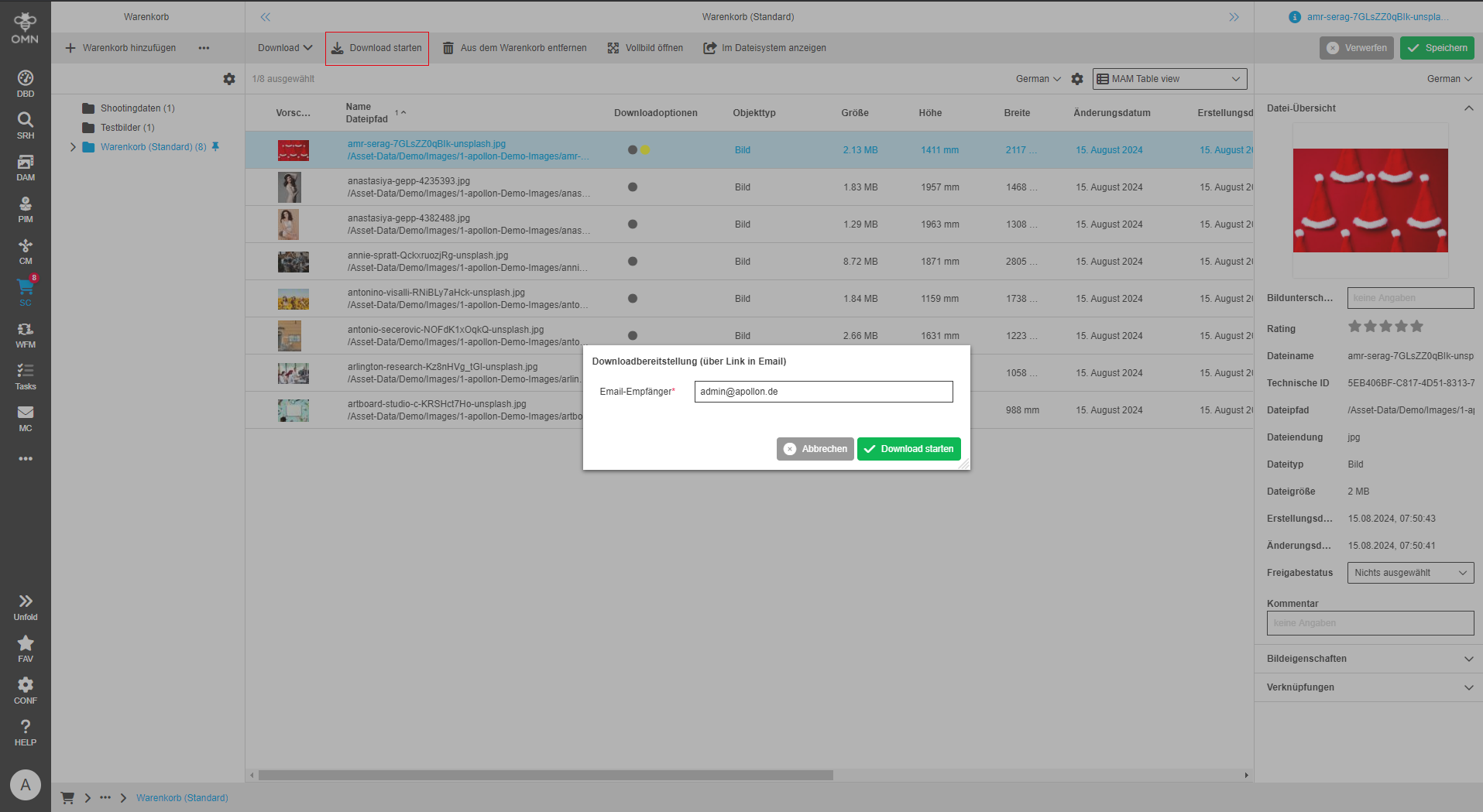Open the MAM Table view dropdown

(1169, 79)
